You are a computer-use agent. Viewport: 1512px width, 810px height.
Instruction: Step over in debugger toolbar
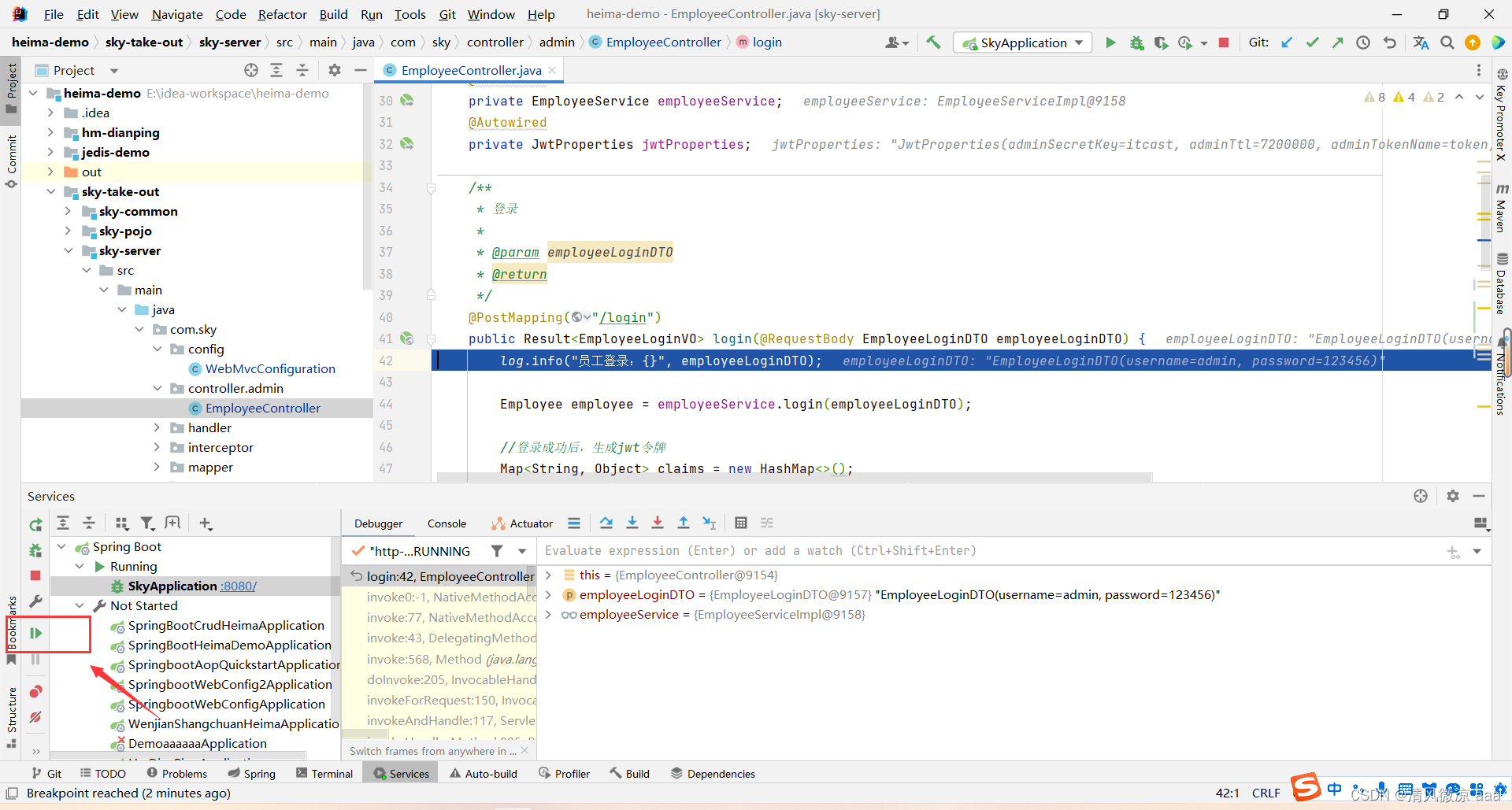pyautogui.click(x=606, y=523)
